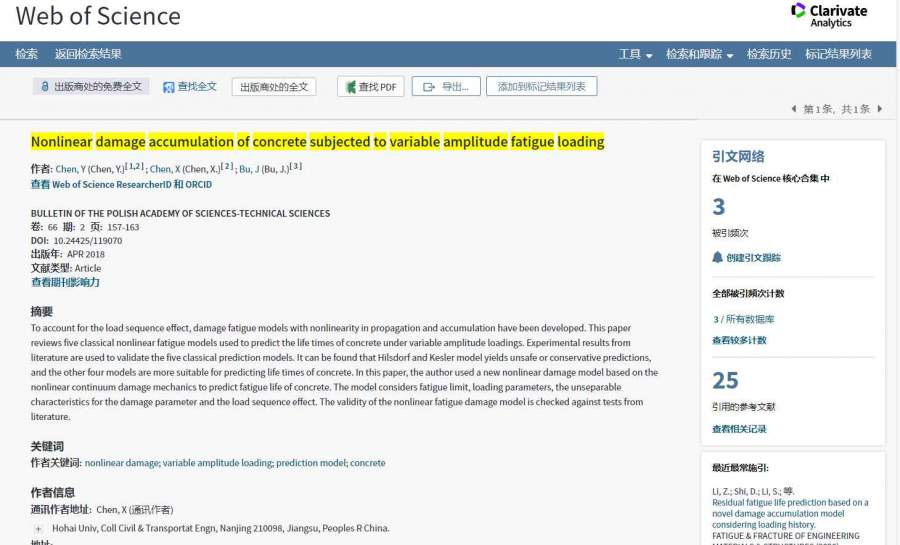Click 查看期刊影响力 link
Screen dimensions: 900x545
click(x=65, y=282)
